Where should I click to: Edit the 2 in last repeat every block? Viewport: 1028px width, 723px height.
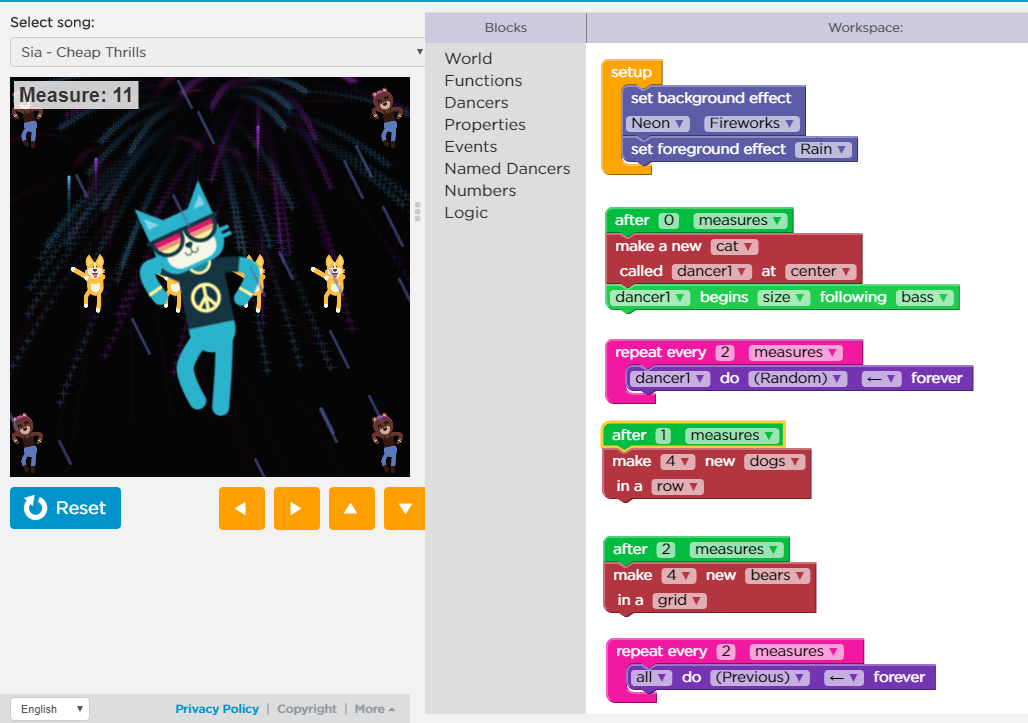(x=725, y=652)
